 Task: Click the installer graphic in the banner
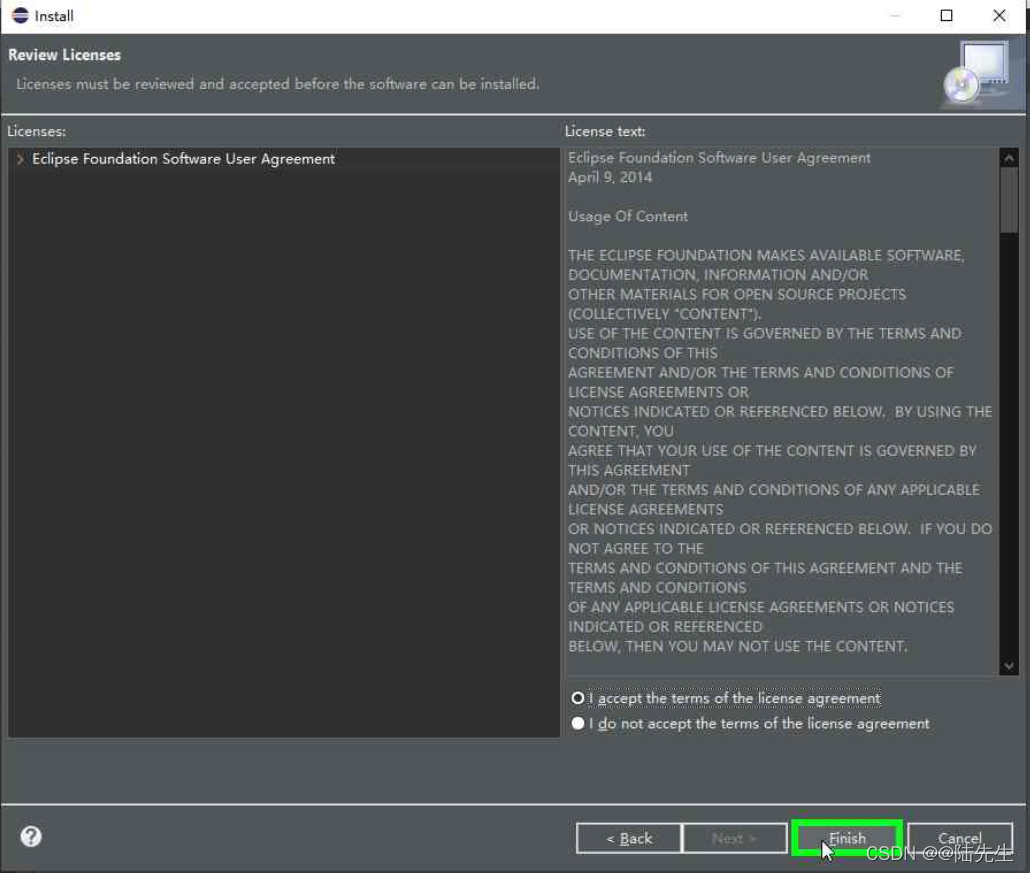click(x=978, y=75)
